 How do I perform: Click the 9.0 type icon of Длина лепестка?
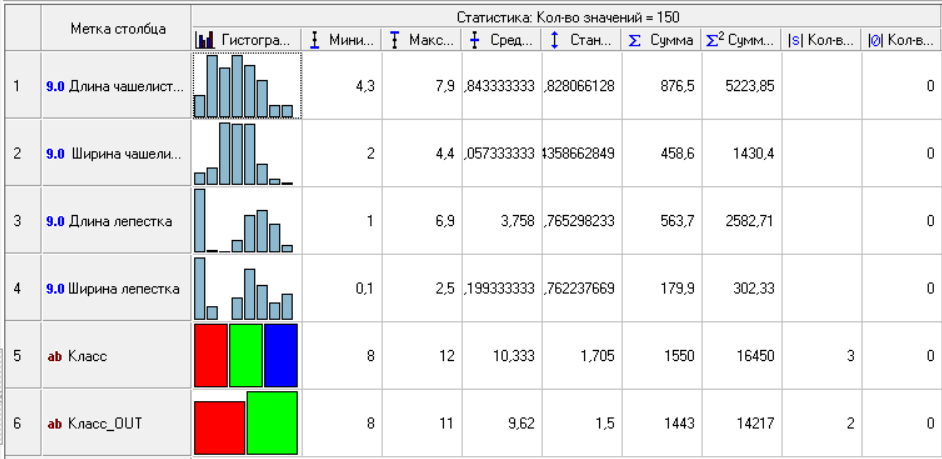[x=55, y=221]
